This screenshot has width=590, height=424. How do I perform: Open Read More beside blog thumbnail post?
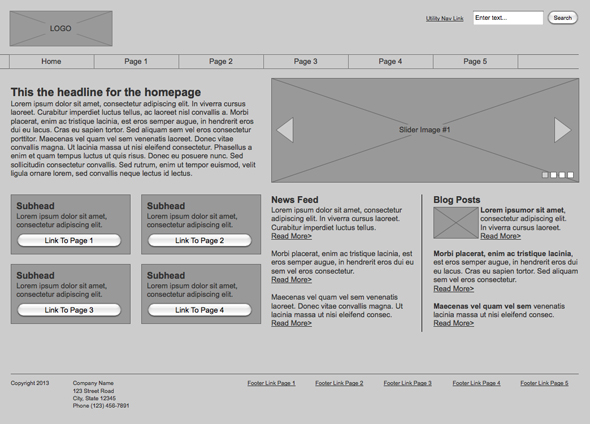pos(500,236)
